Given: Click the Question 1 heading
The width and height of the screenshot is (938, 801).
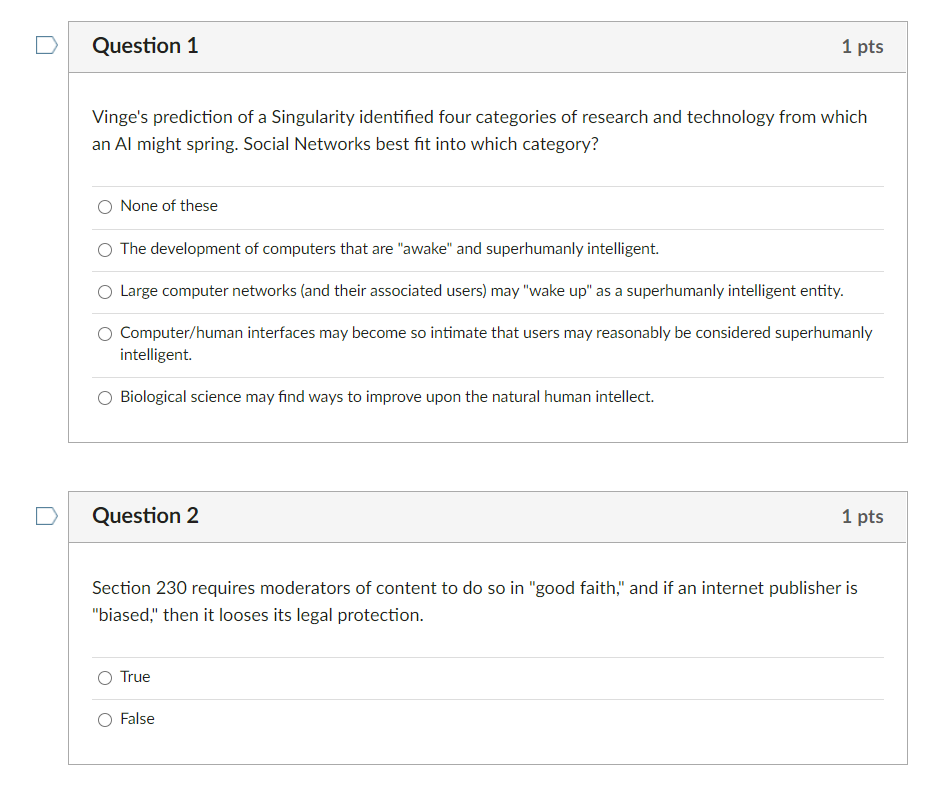Looking at the screenshot, I should 145,46.
